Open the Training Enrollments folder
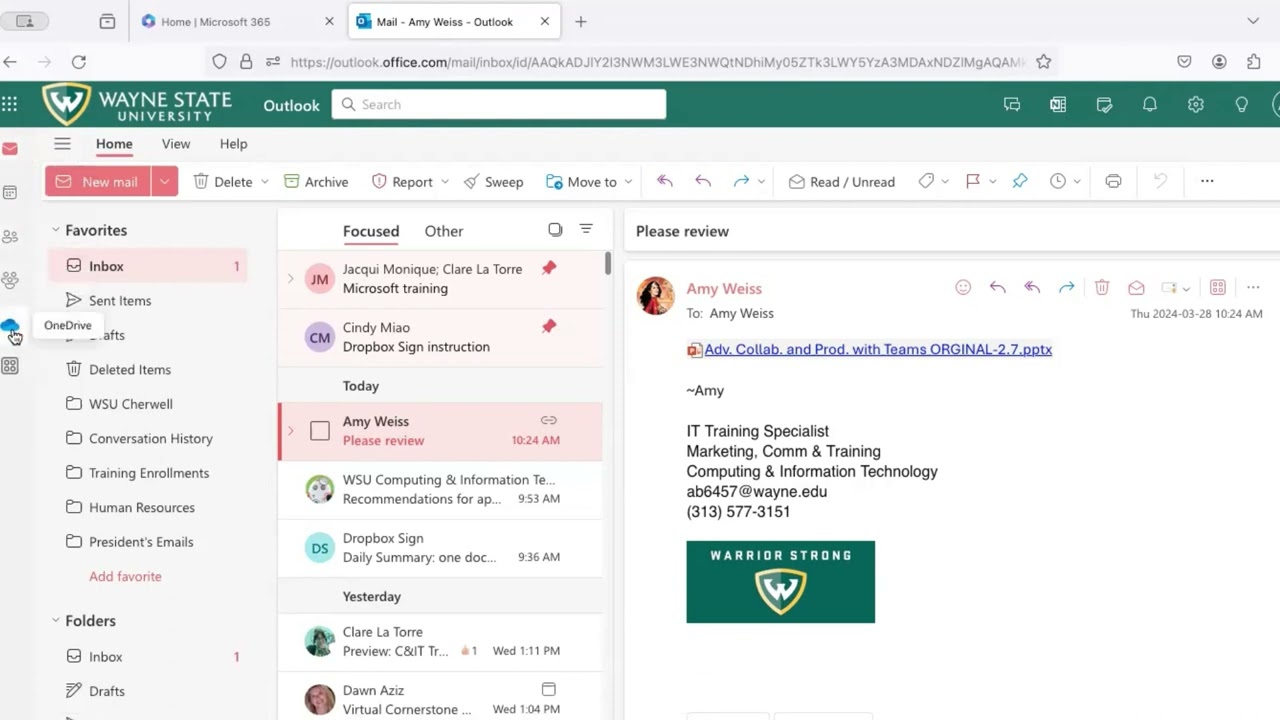 tap(147, 473)
